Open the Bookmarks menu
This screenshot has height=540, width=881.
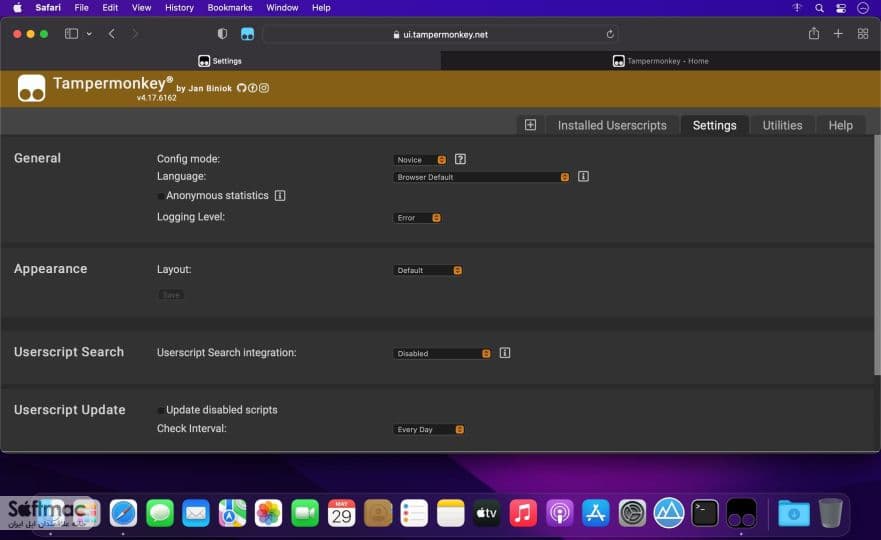click(x=230, y=8)
